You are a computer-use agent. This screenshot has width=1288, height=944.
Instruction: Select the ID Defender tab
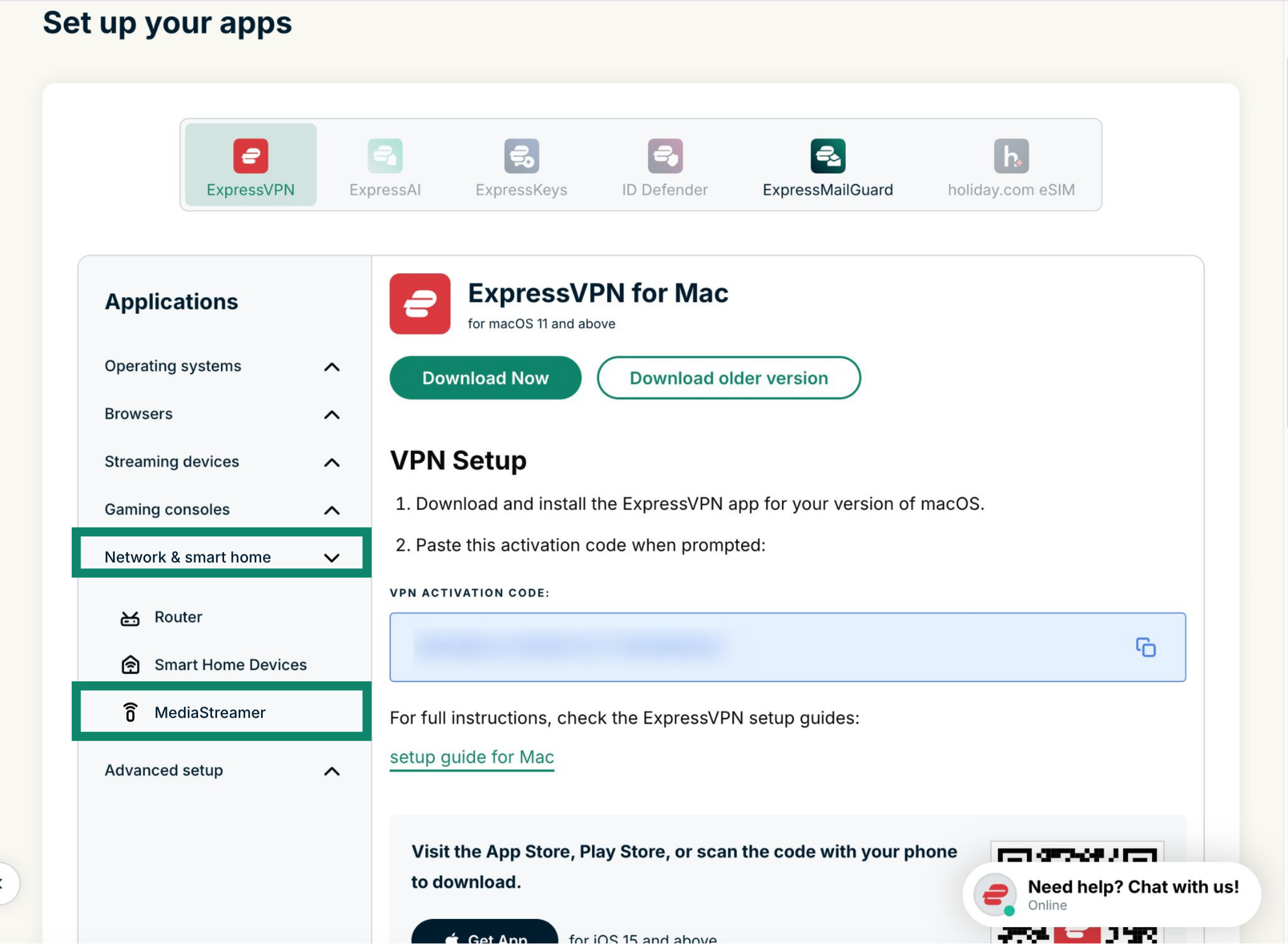pyautogui.click(x=665, y=167)
